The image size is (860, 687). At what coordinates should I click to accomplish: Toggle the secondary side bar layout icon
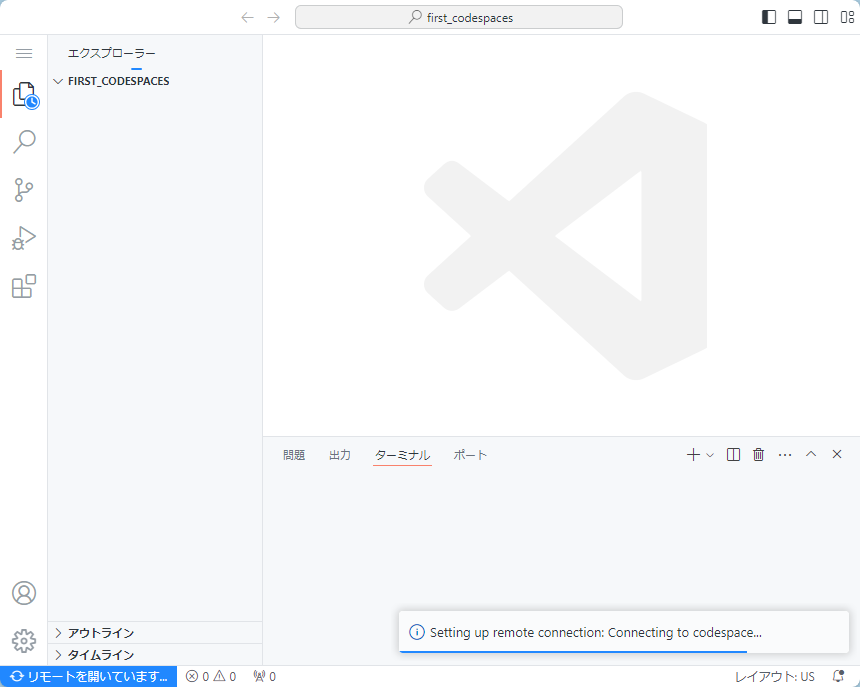click(x=821, y=17)
